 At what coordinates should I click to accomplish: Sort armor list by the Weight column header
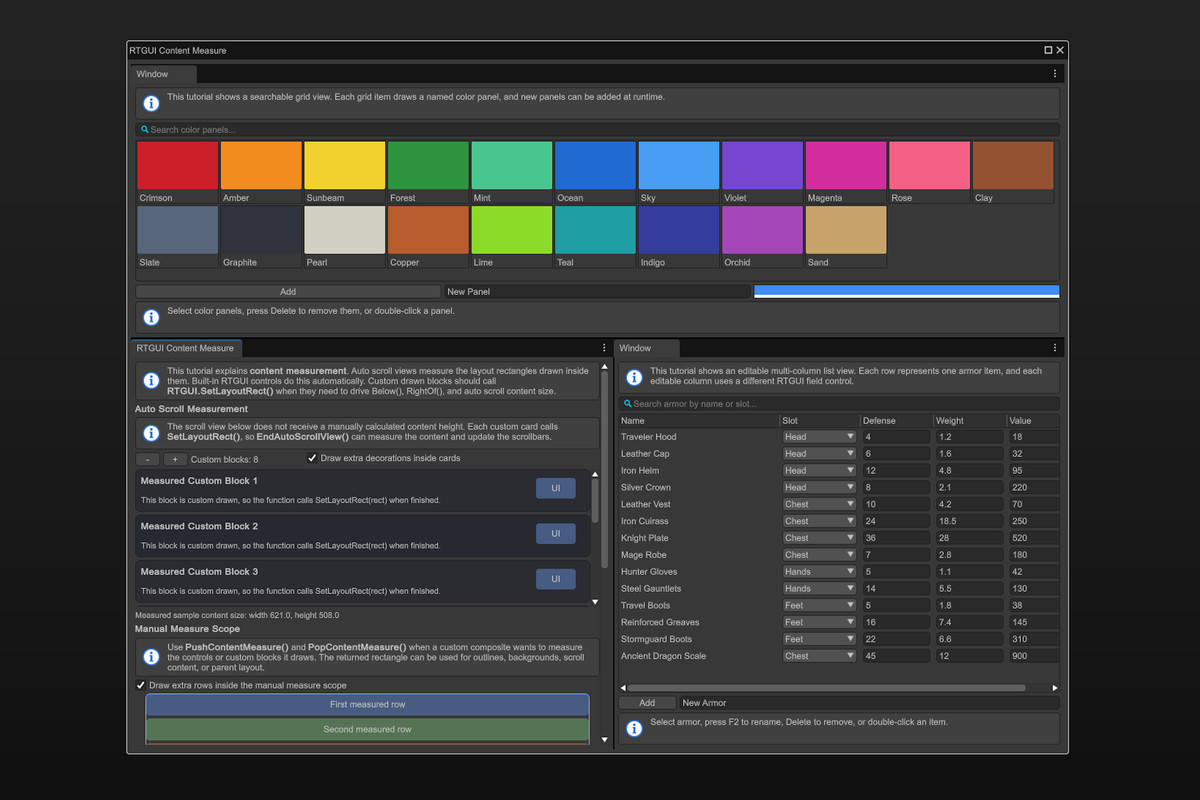(x=969, y=421)
